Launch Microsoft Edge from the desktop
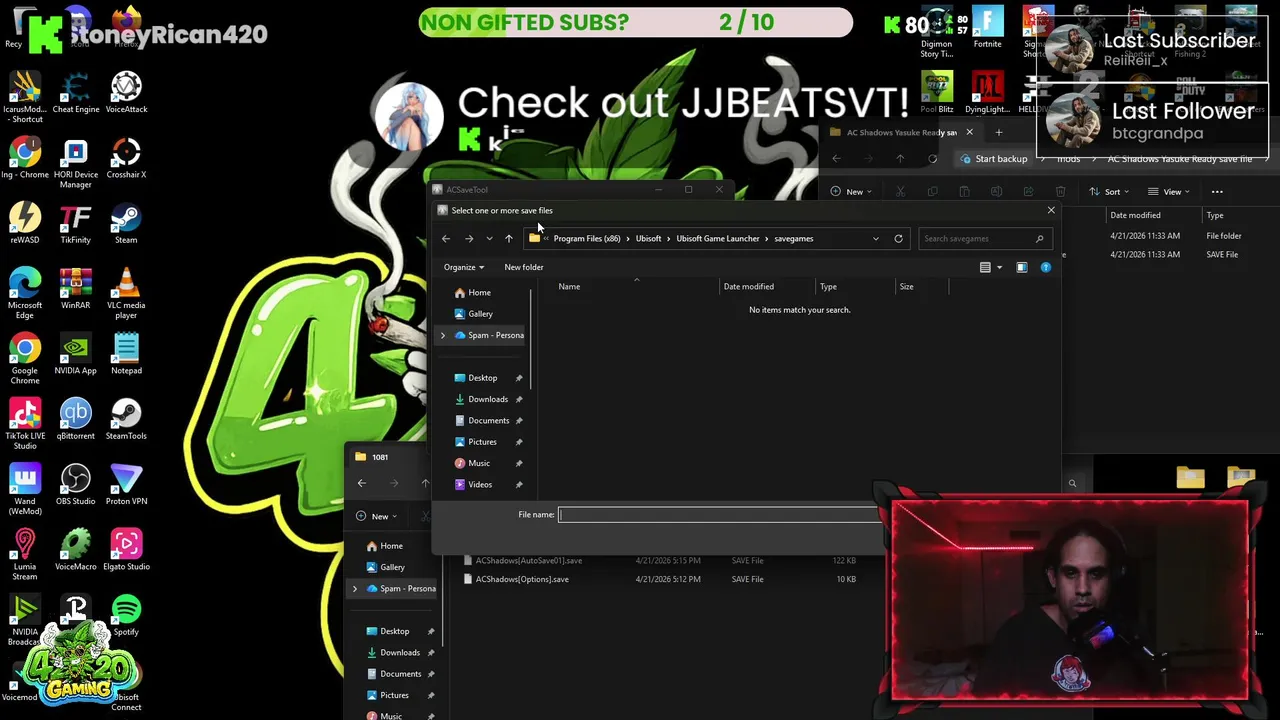1280x720 pixels. 25,292
